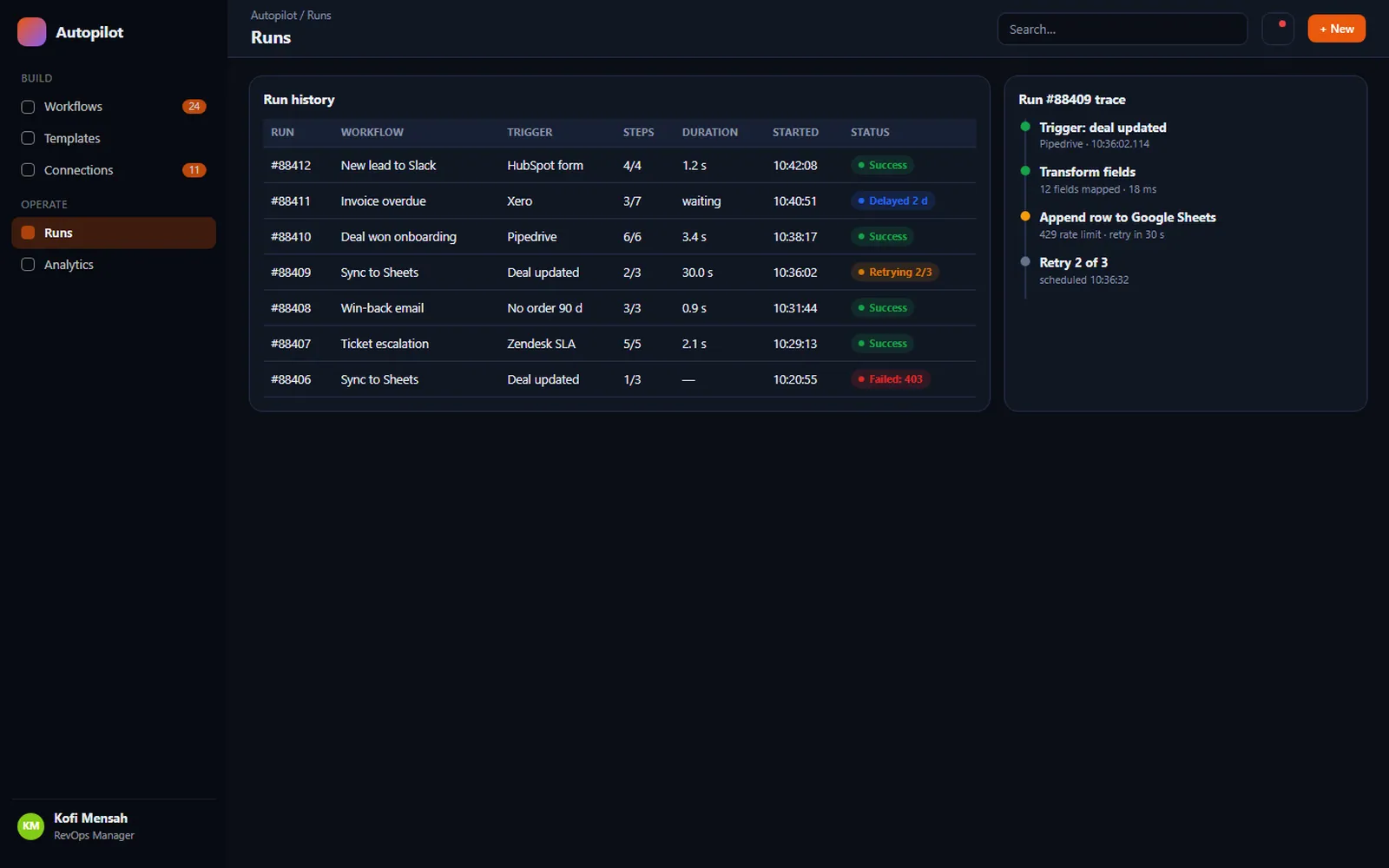Focus the Search input field
This screenshot has width=1389, height=868.
[1122, 29]
